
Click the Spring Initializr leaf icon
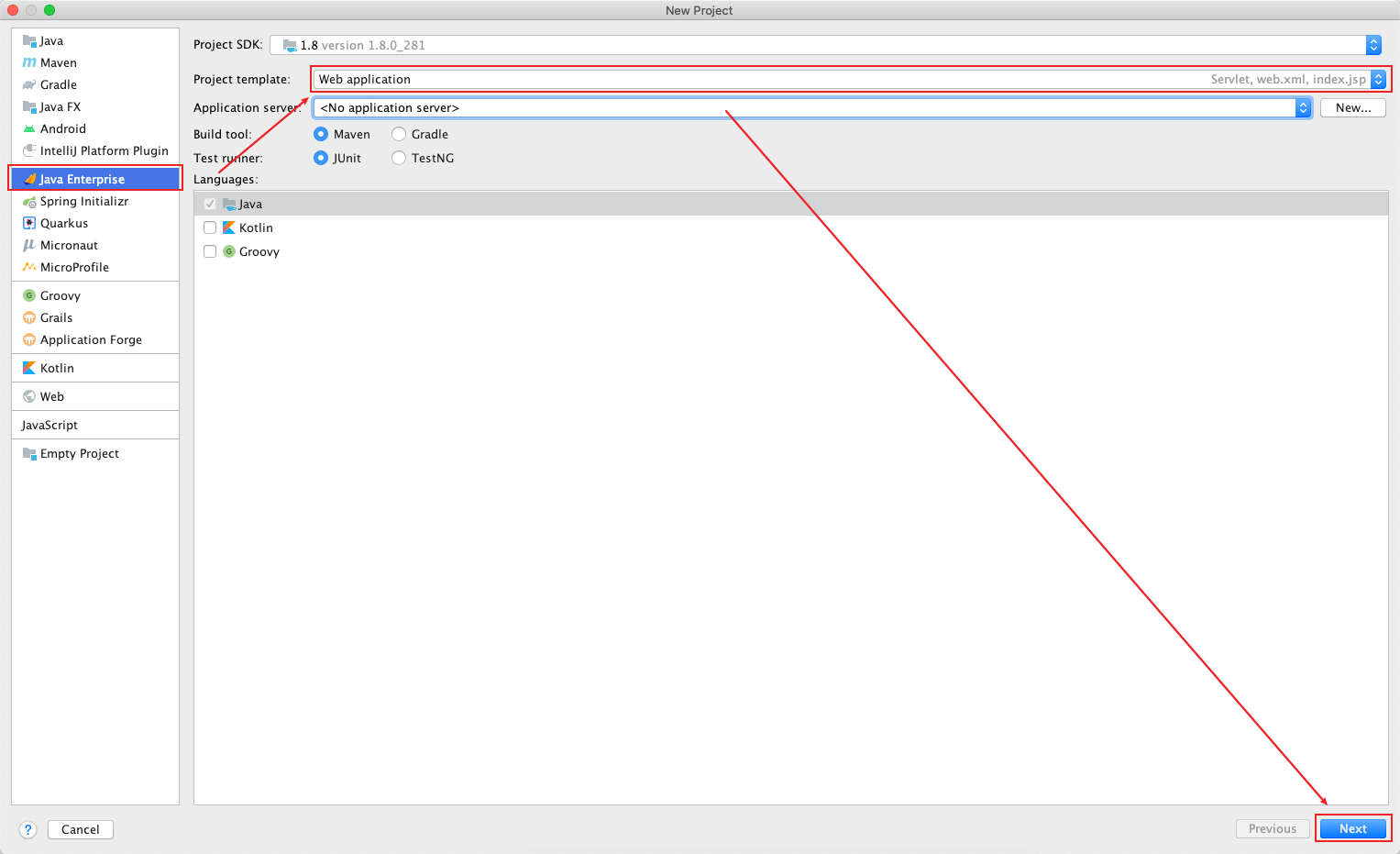click(x=29, y=201)
